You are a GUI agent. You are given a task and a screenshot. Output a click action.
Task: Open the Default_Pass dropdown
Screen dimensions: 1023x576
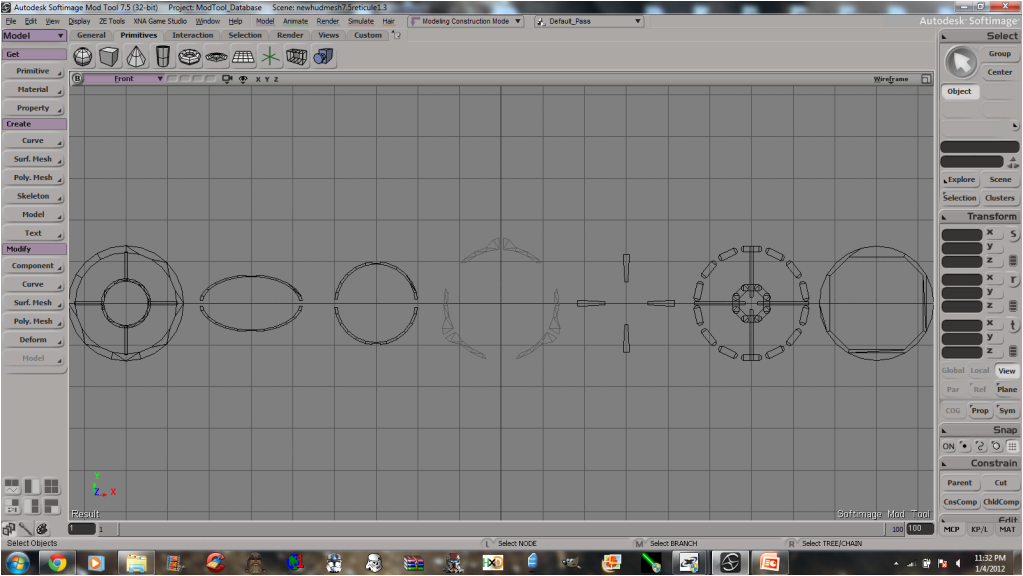(589, 22)
